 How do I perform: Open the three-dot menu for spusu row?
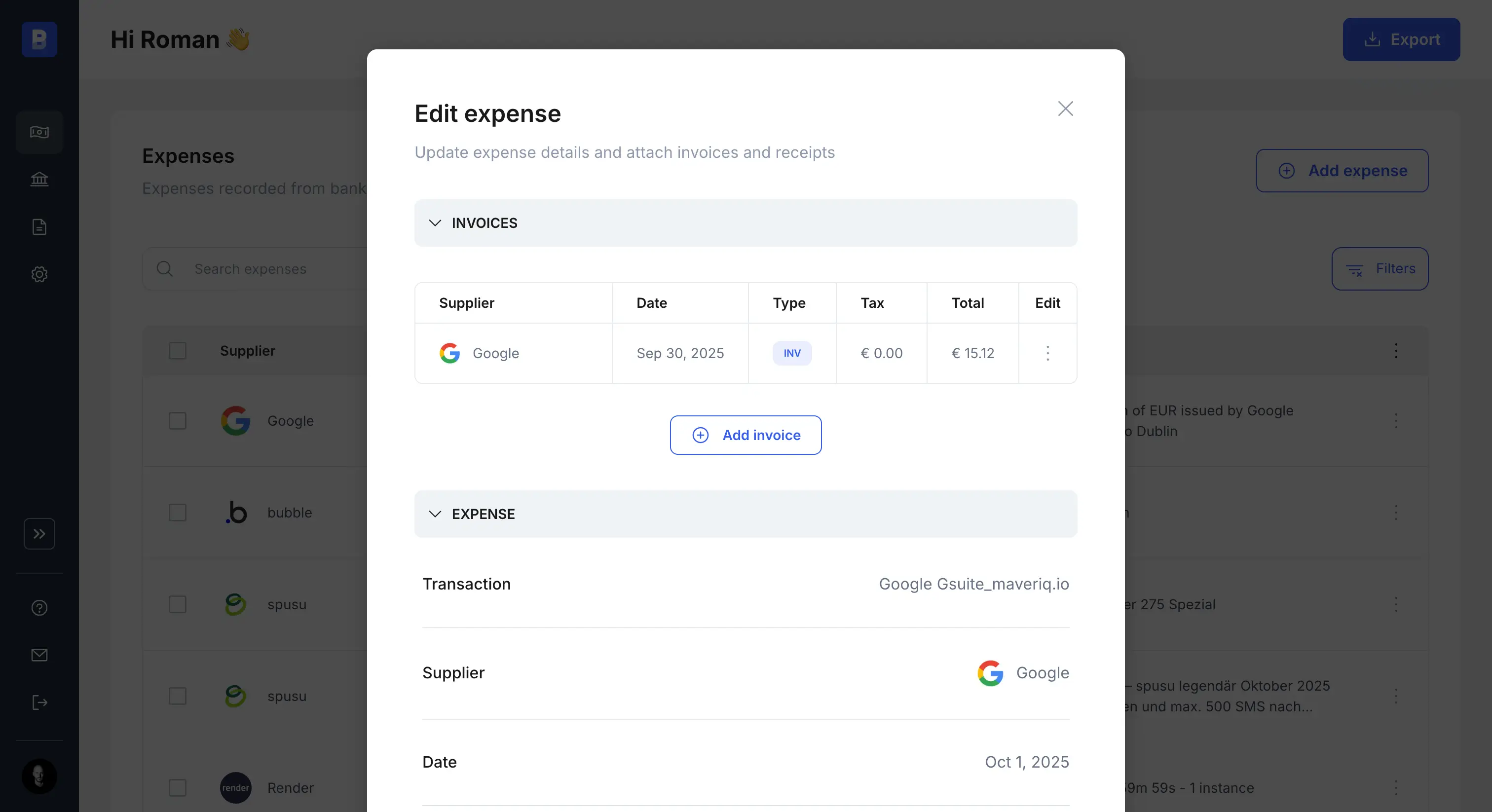(1396, 604)
